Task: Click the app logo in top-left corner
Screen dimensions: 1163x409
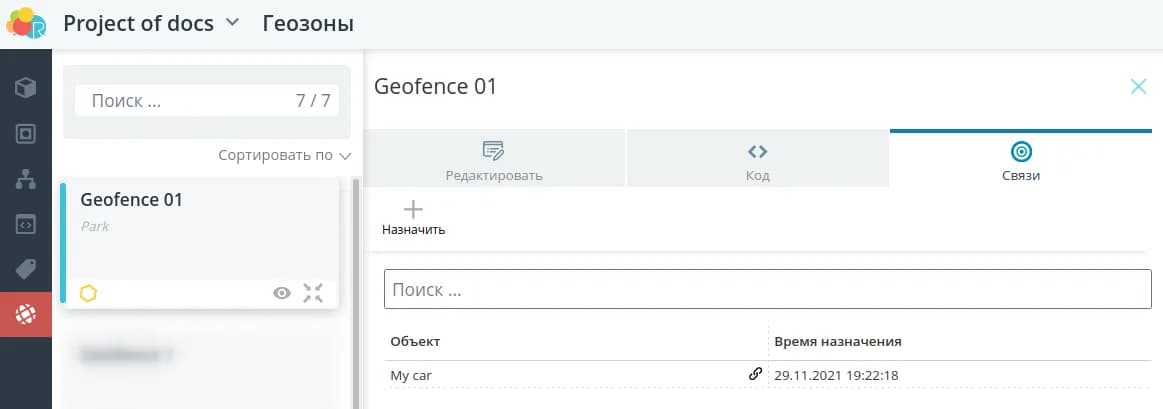Action: point(26,23)
